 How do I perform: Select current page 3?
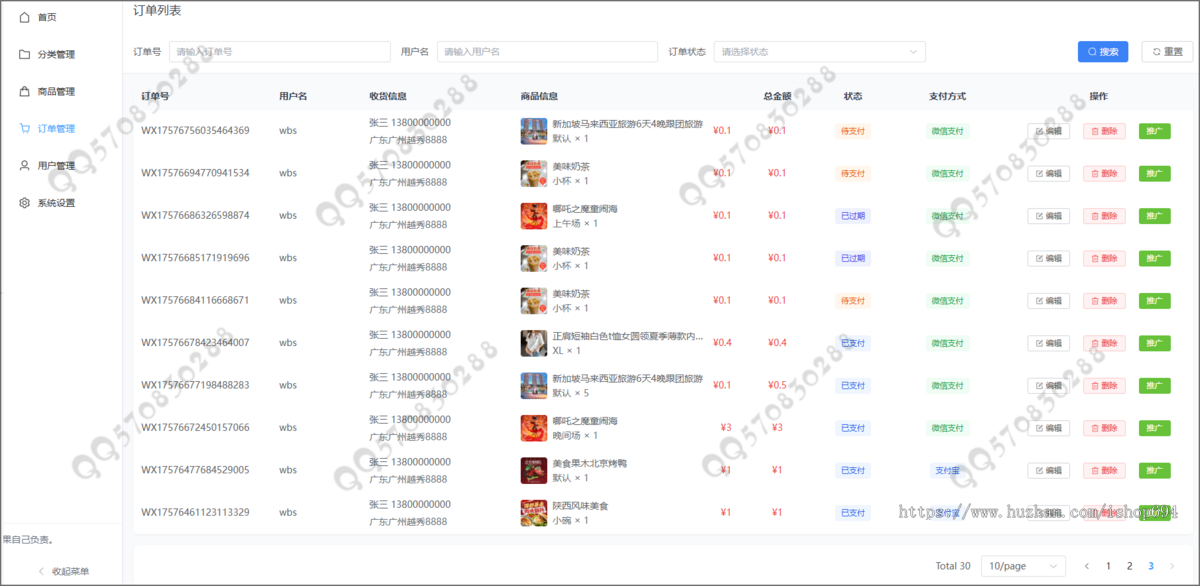tap(1151, 566)
